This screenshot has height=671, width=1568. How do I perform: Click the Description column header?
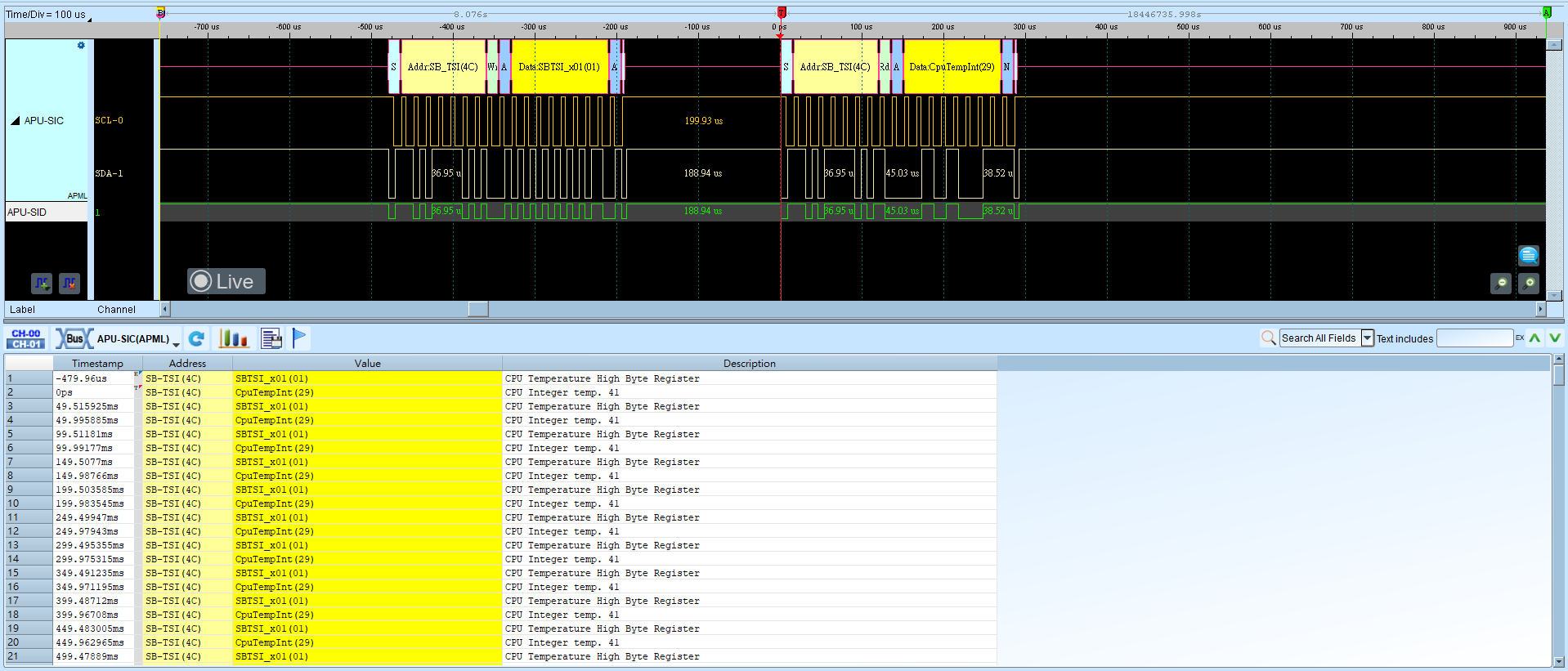(750, 364)
